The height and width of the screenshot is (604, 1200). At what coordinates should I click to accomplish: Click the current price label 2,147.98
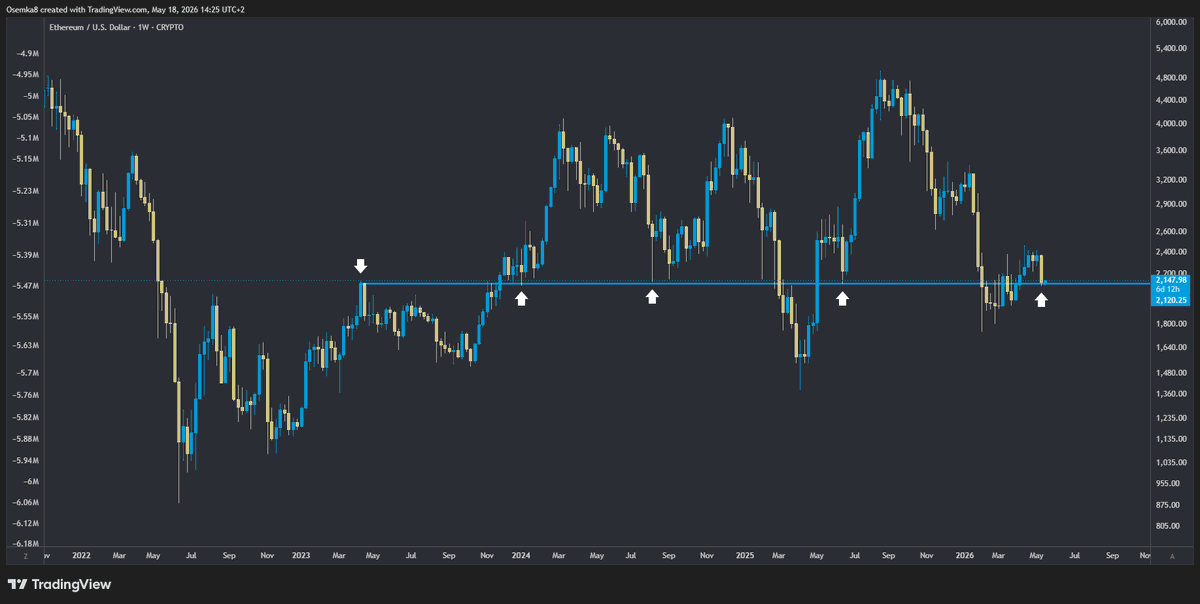tap(1172, 280)
